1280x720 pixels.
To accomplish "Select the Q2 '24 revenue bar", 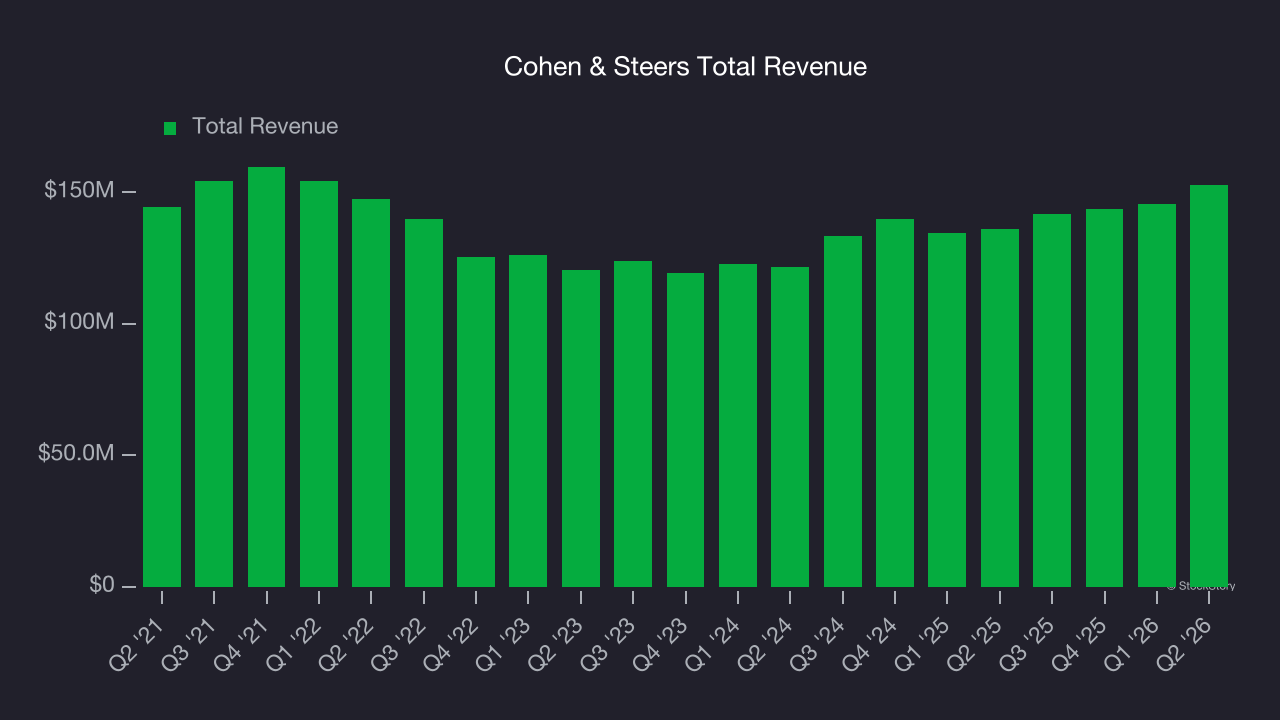I will (790, 427).
